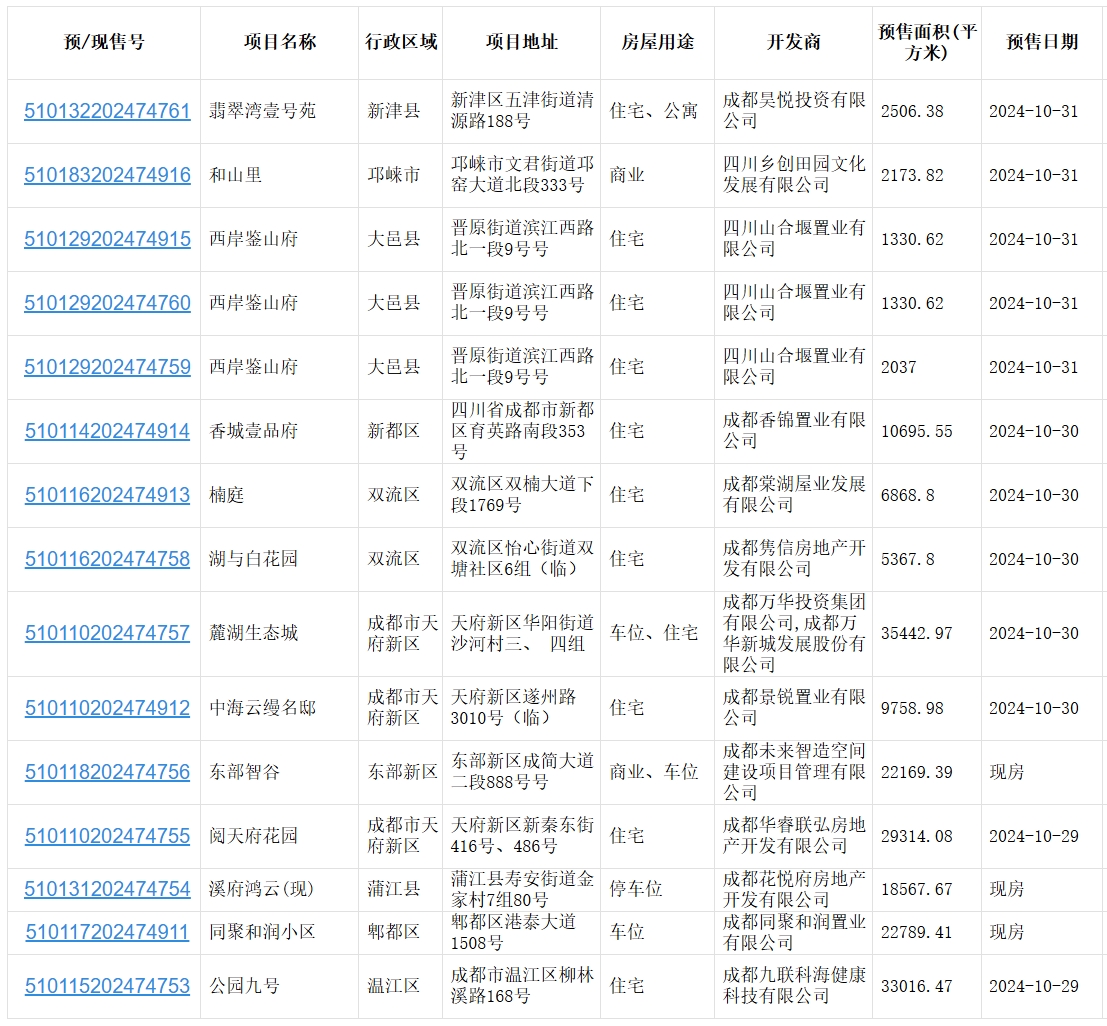Click district cell 新津县

[394, 112]
